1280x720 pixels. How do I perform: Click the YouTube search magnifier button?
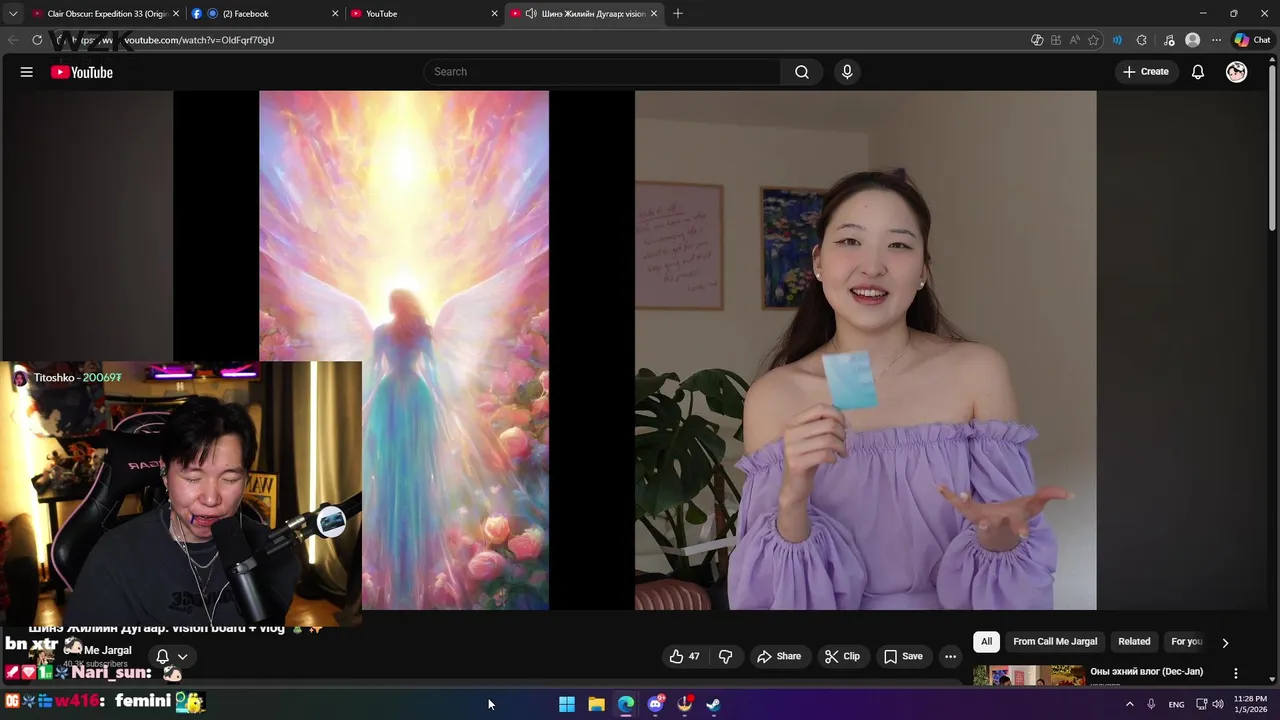tap(802, 72)
